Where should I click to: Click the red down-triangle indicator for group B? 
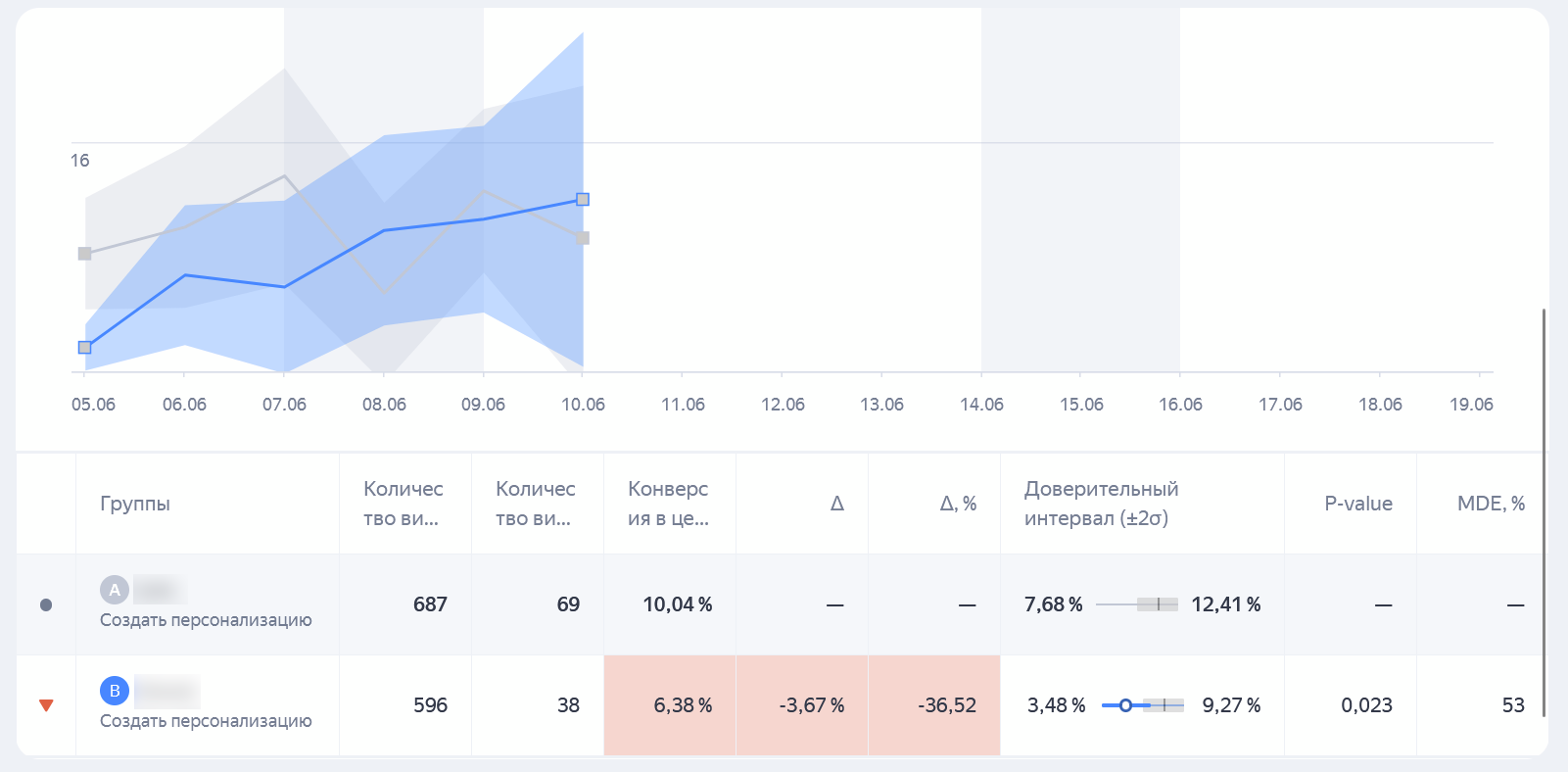coord(46,705)
